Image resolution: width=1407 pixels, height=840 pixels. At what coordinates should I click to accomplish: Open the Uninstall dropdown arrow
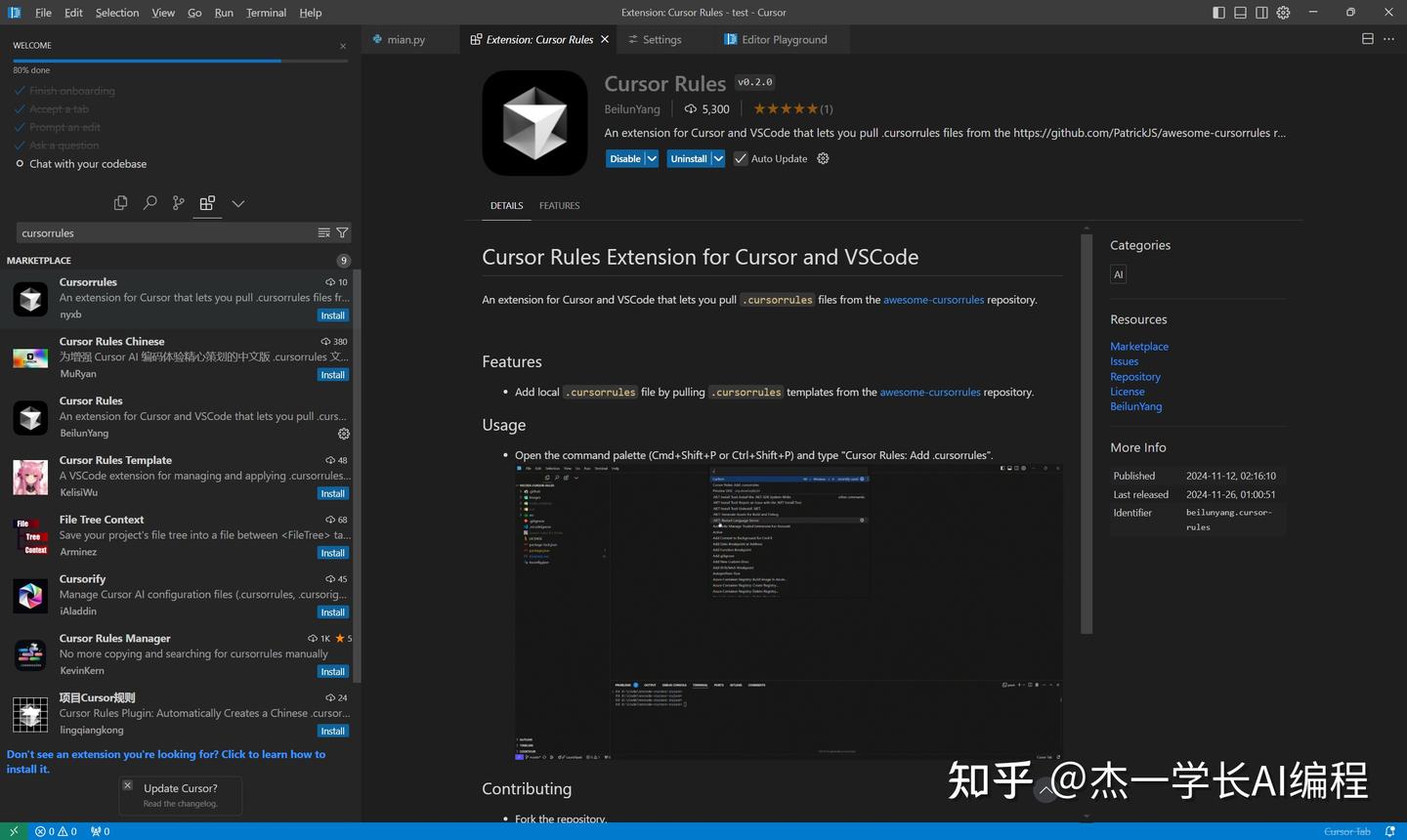click(718, 158)
